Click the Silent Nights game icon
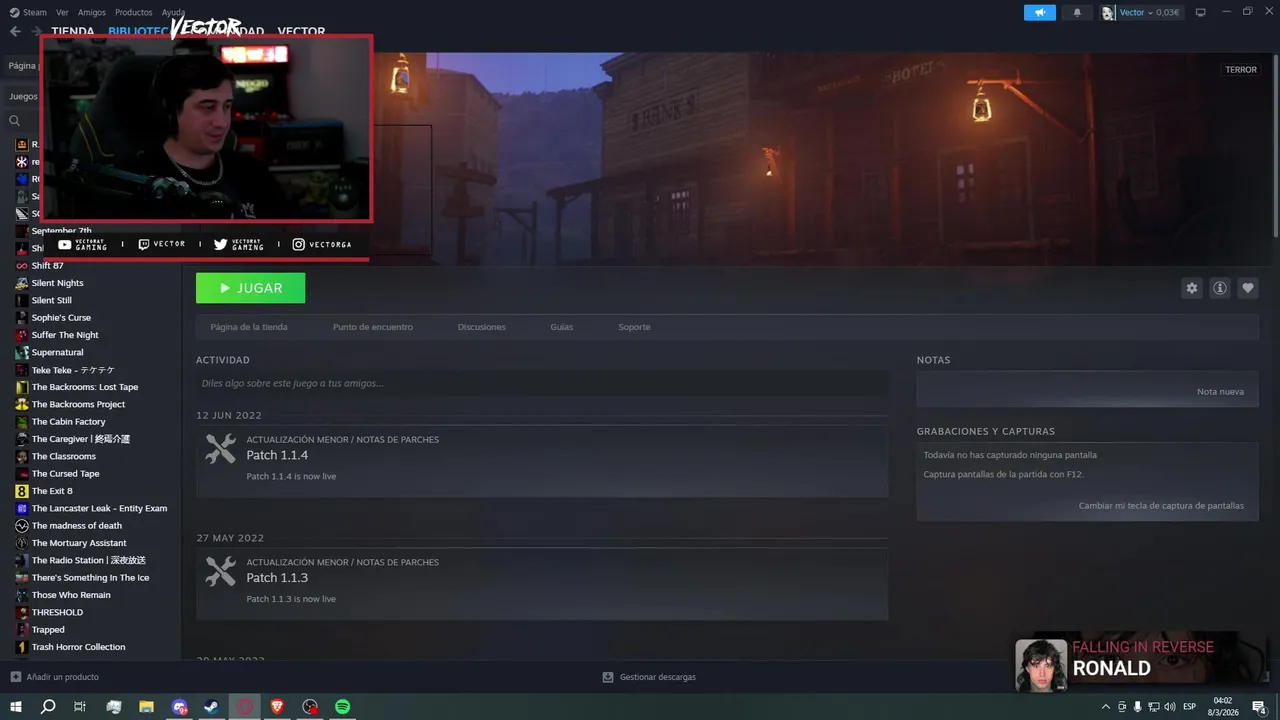1280x720 pixels. coord(22,283)
